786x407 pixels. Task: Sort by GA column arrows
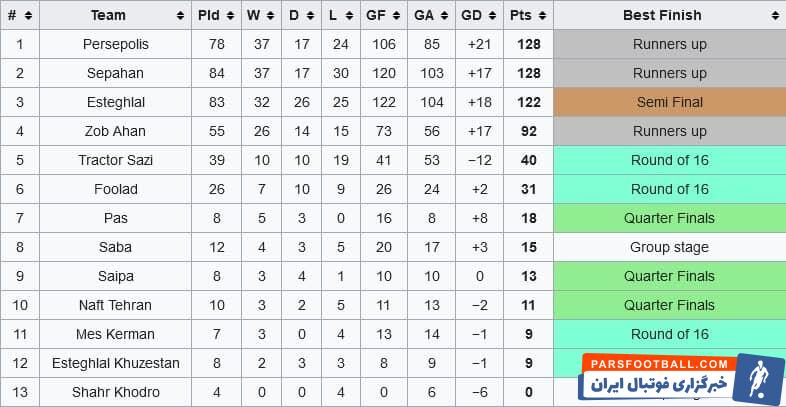445,15
